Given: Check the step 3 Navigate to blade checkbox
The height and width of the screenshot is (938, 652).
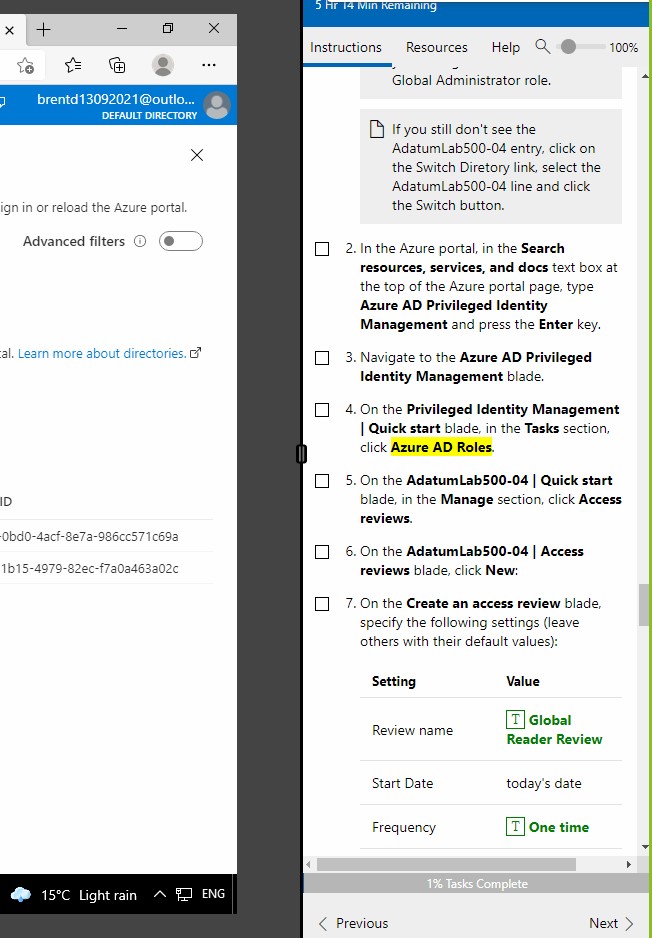Looking at the screenshot, I should 322,358.
